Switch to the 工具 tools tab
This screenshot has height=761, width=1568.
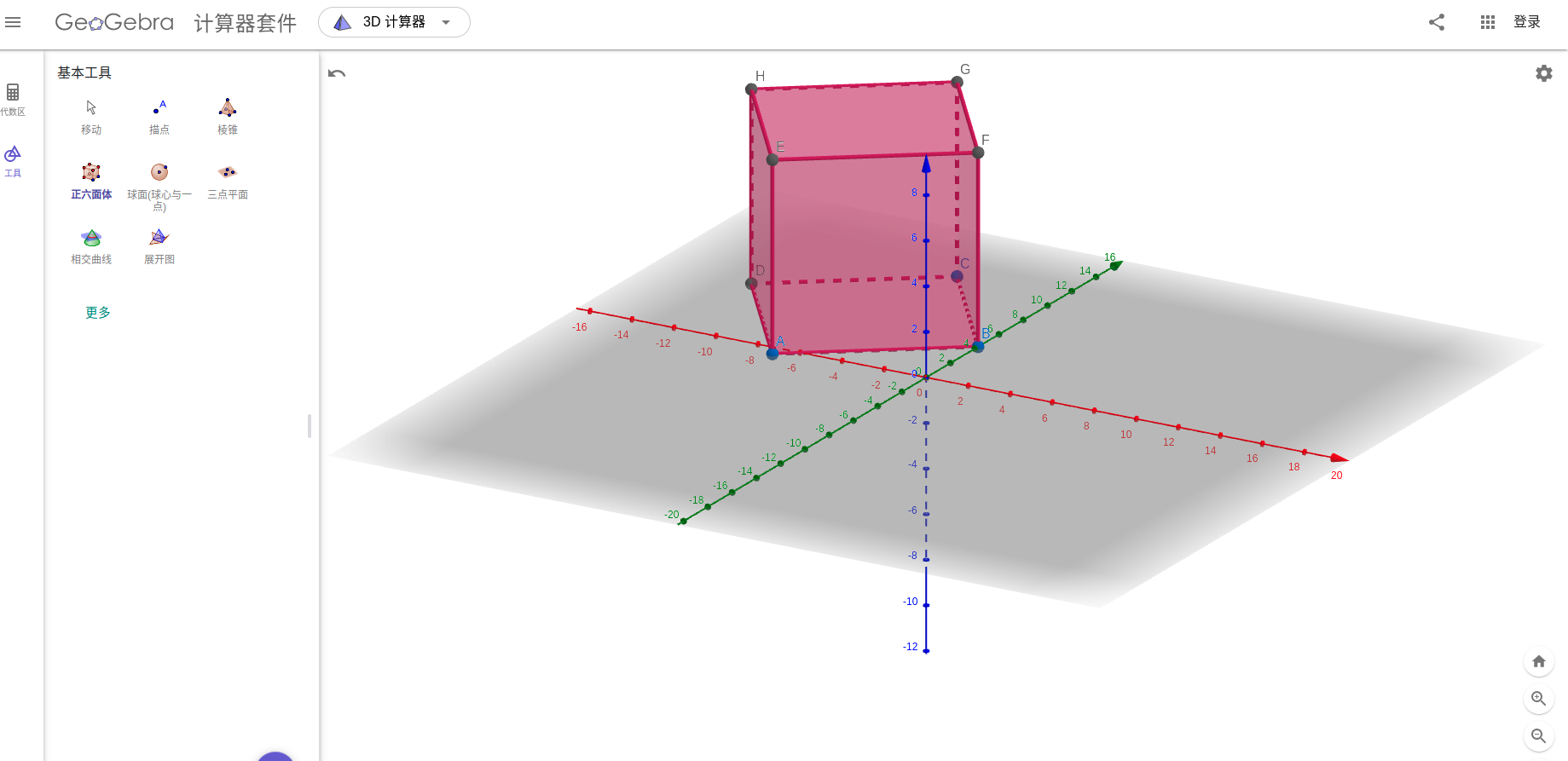pos(13,161)
